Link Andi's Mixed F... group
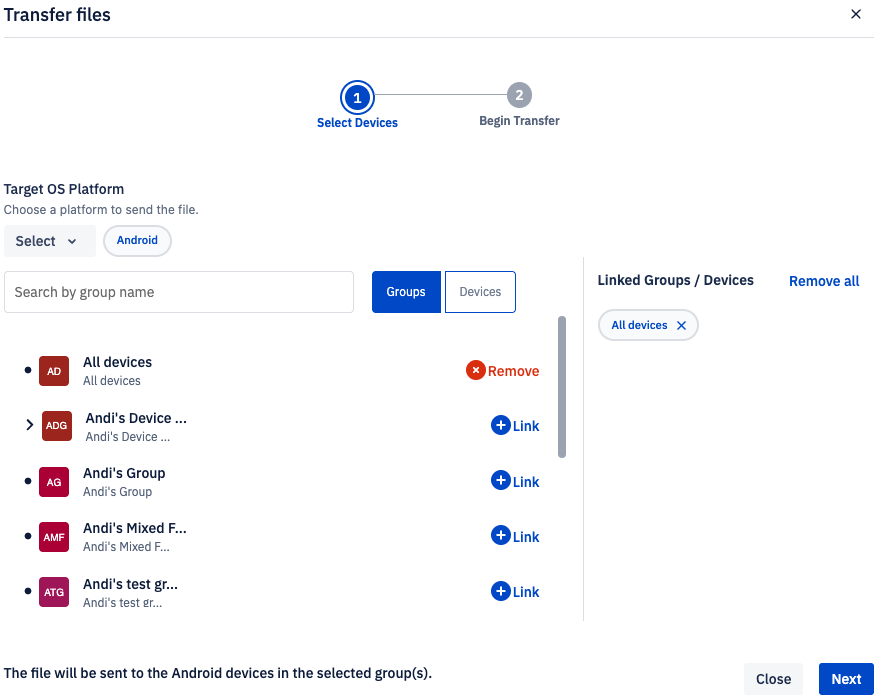This screenshot has width=886, height=700. pyautogui.click(x=515, y=537)
